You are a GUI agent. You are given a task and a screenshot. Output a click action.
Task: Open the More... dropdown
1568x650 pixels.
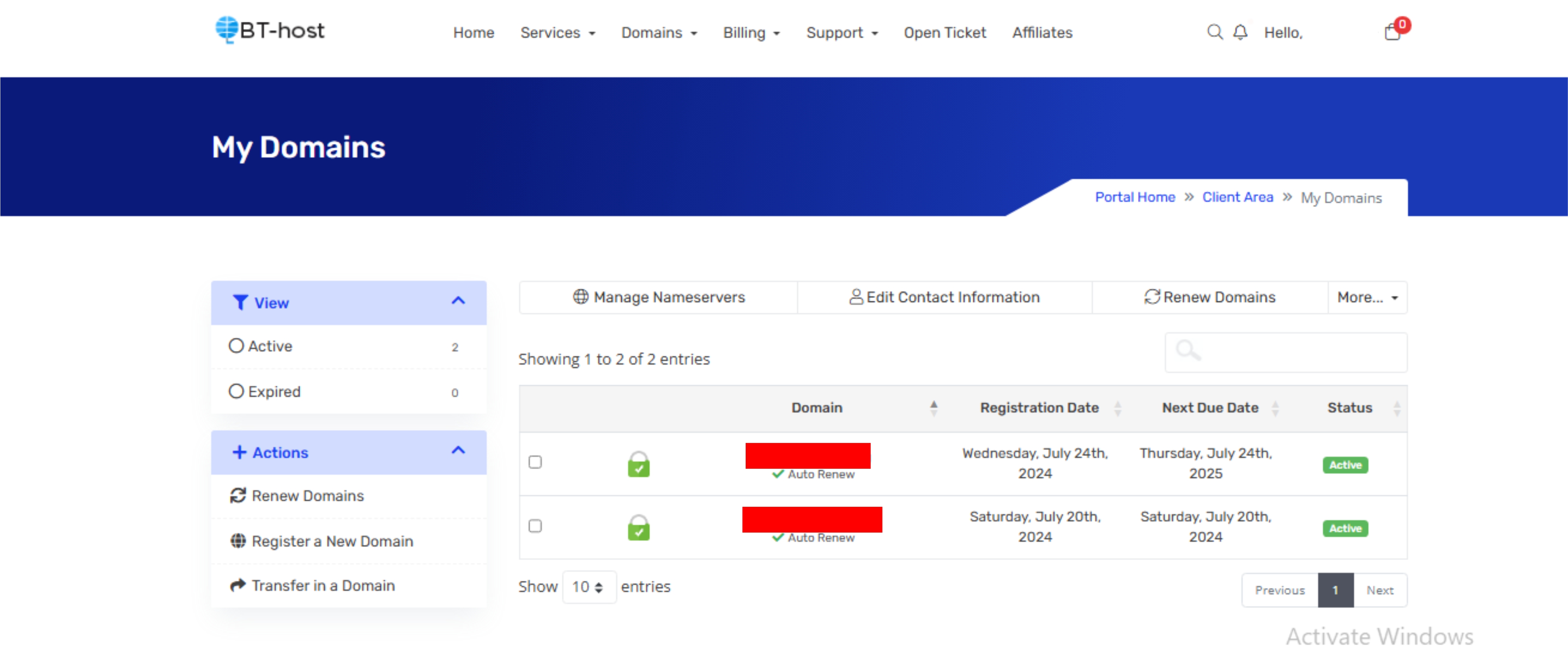point(1367,297)
